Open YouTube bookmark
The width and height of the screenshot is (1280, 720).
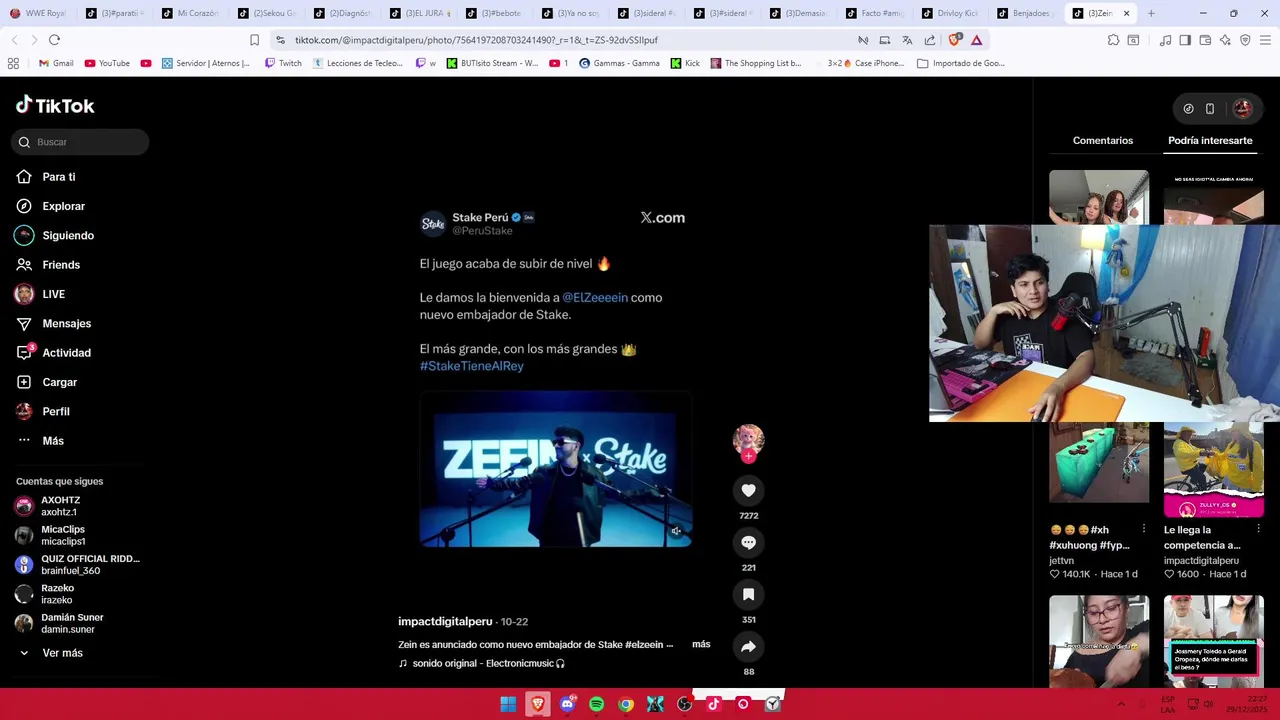tap(107, 63)
